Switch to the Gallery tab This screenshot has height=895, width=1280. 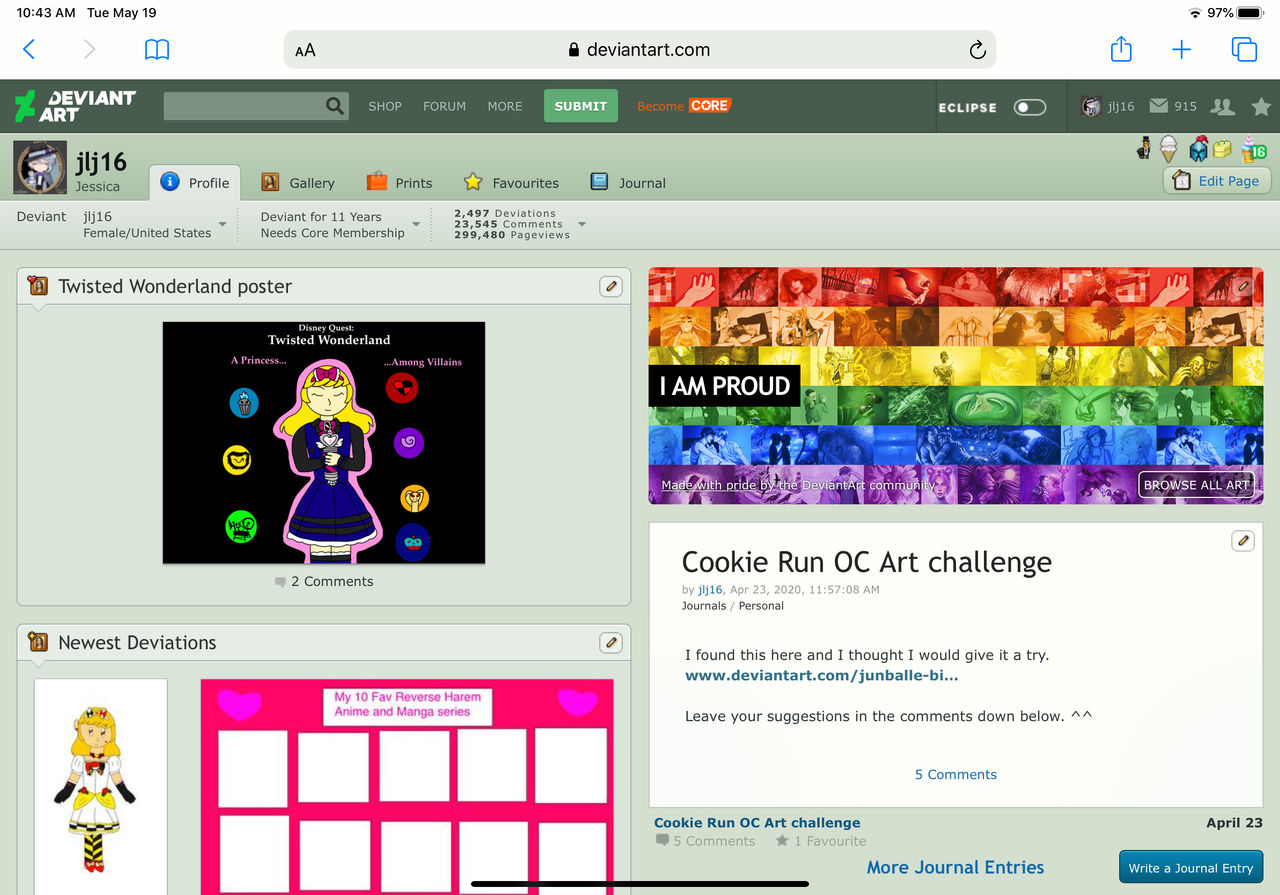coord(298,182)
